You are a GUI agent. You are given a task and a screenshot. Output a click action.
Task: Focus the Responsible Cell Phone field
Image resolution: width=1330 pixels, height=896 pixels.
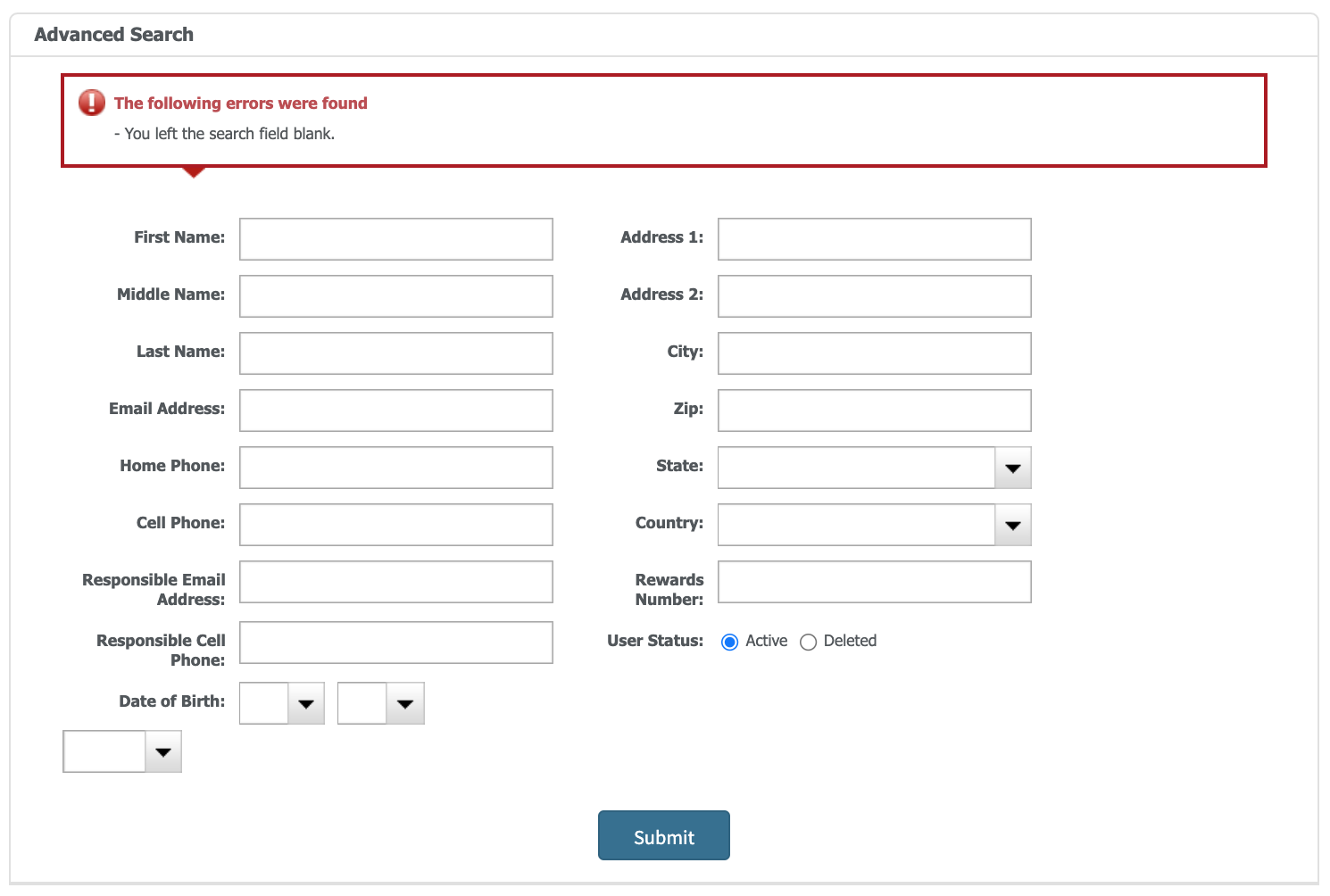(x=396, y=643)
